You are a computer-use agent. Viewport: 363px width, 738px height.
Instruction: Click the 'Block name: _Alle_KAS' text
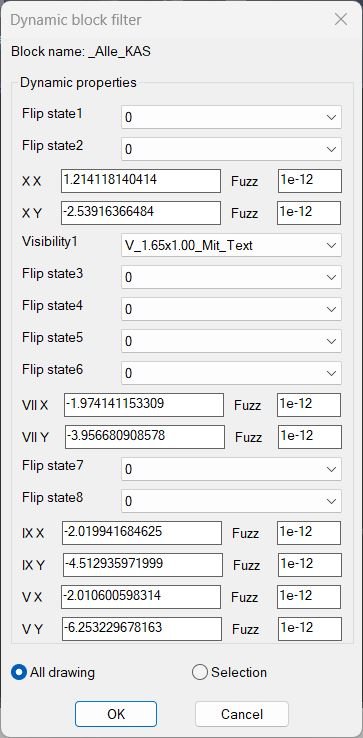coord(81,51)
